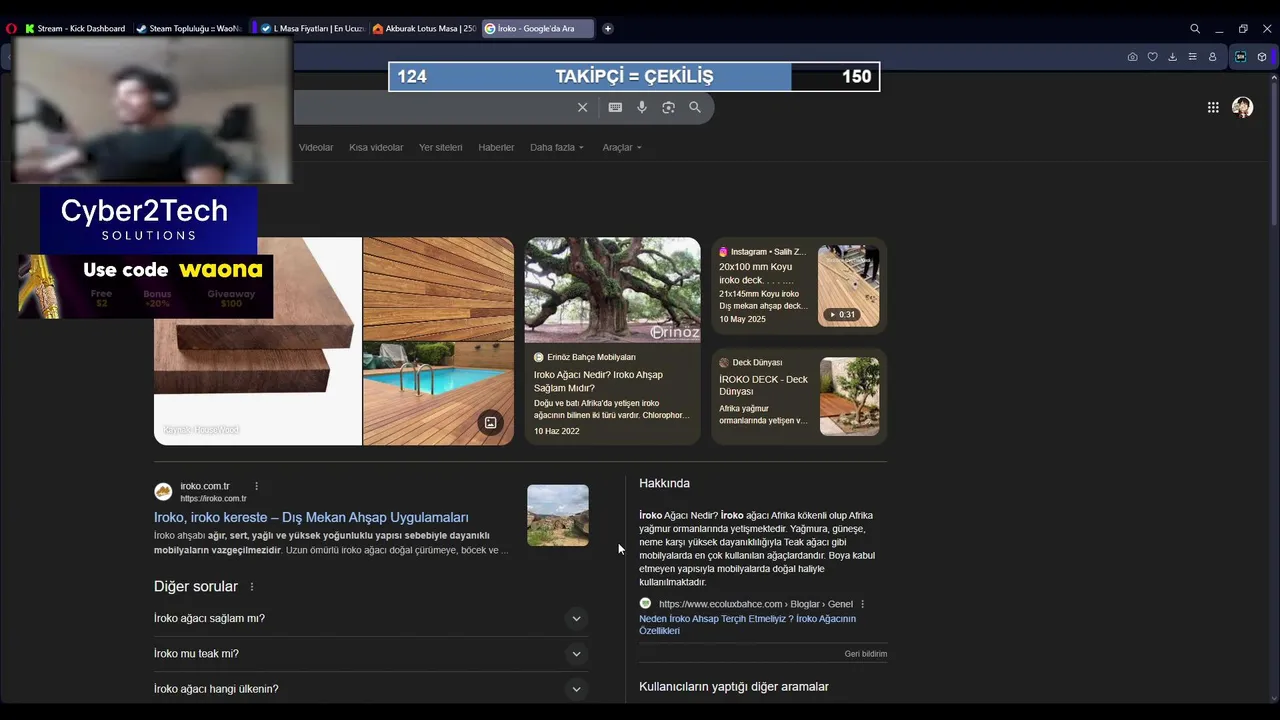Switch to Stream - Kick Dashboard tab

(75, 28)
